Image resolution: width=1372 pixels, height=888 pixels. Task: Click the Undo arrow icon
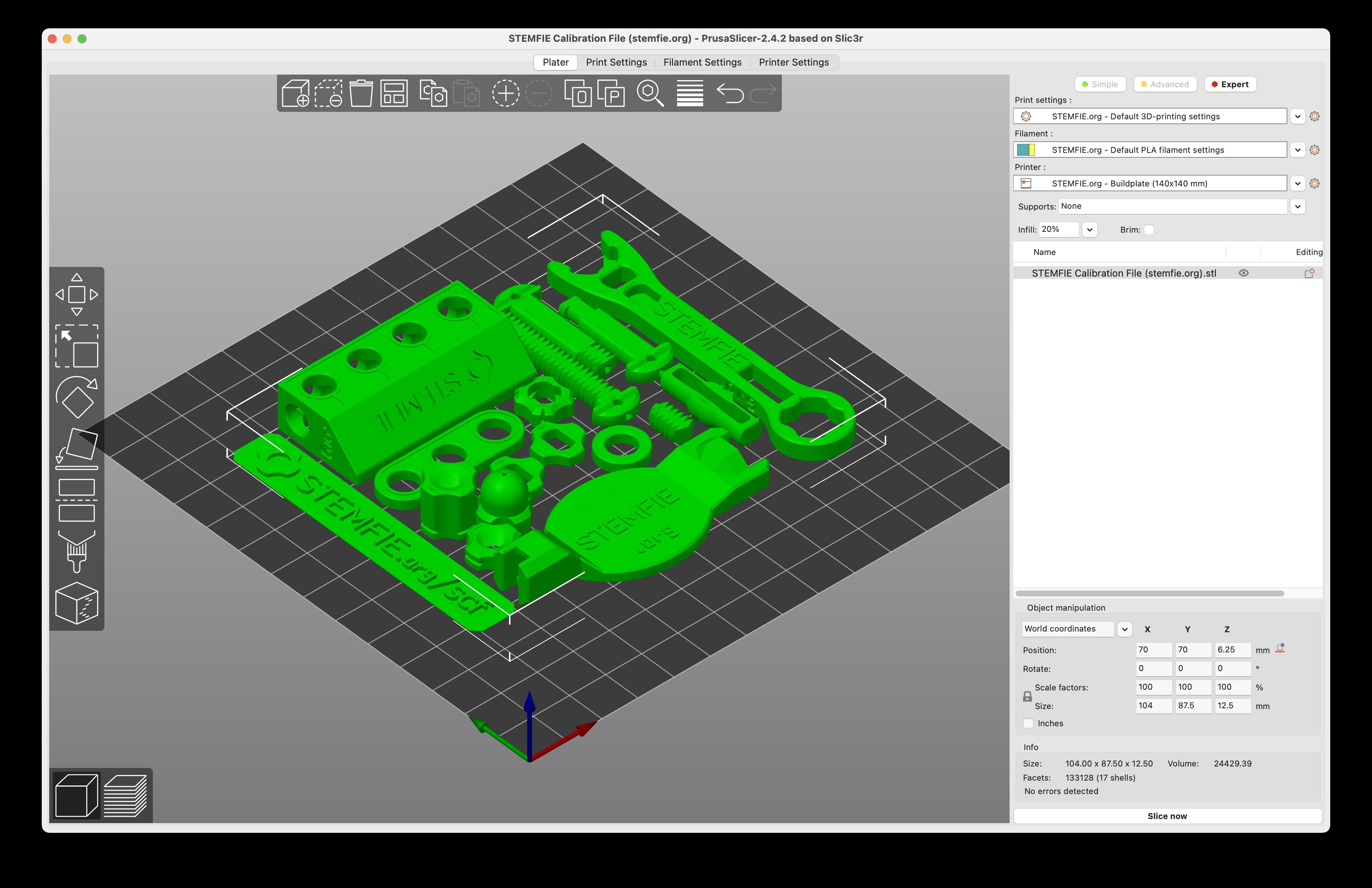[x=730, y=93]
